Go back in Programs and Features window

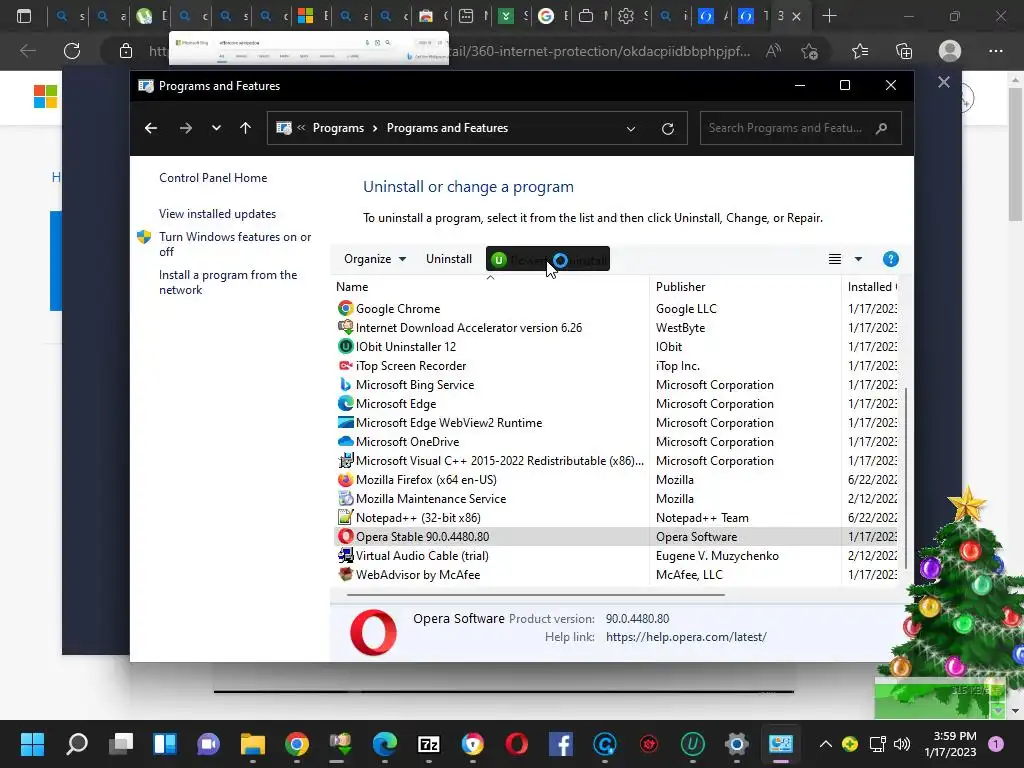click(x=151, y=128)
